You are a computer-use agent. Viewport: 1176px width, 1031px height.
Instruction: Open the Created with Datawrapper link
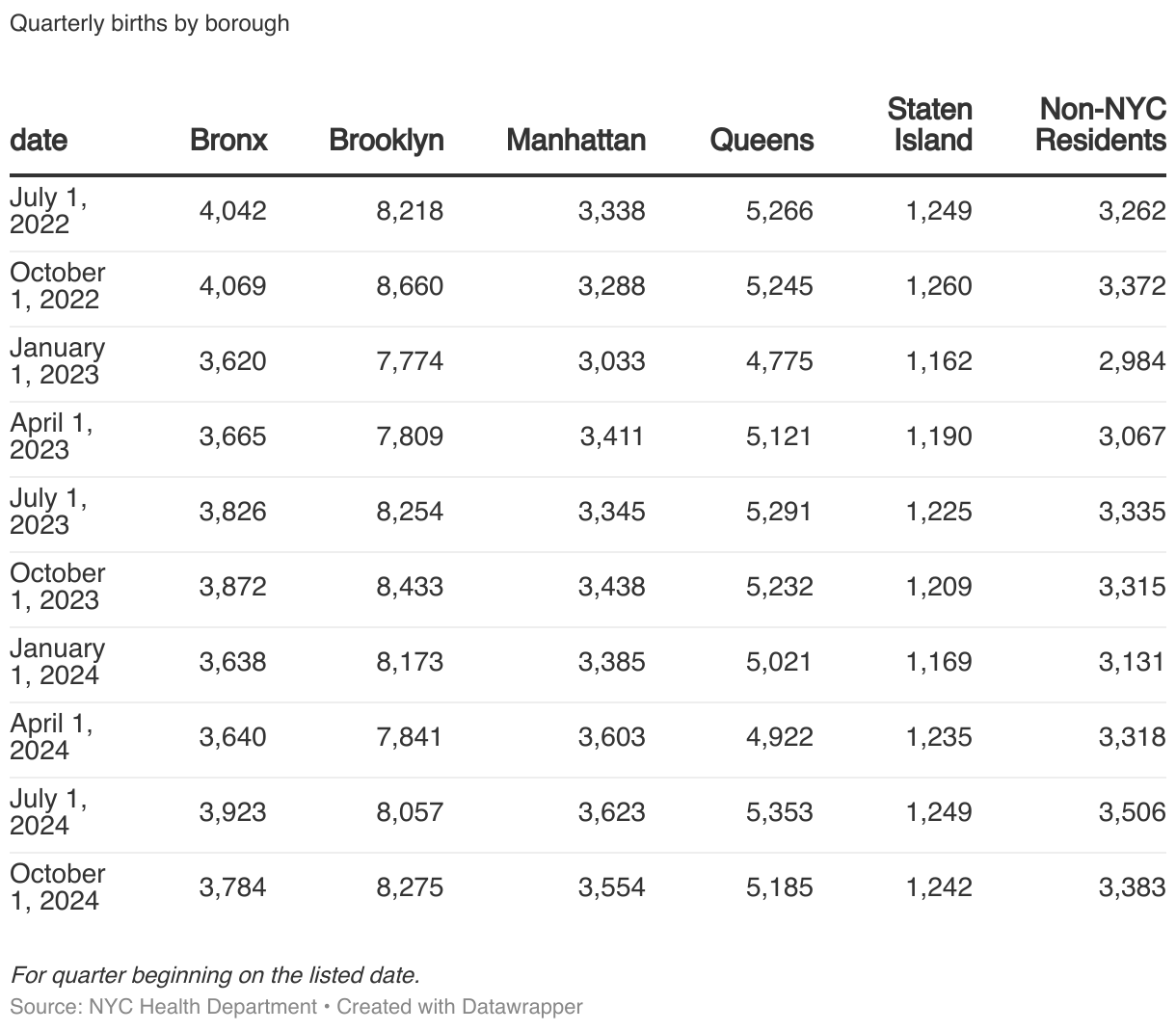[460, 1007]
